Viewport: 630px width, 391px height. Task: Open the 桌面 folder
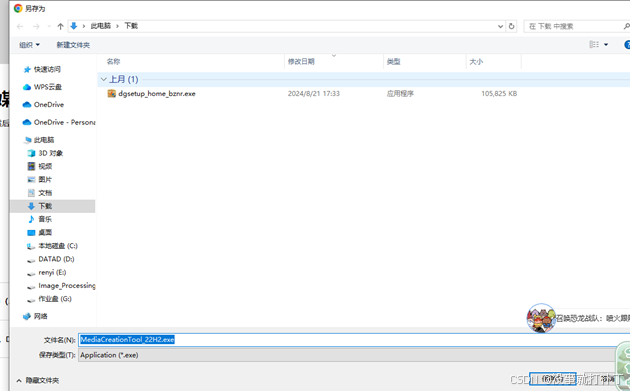pos(45,232)
